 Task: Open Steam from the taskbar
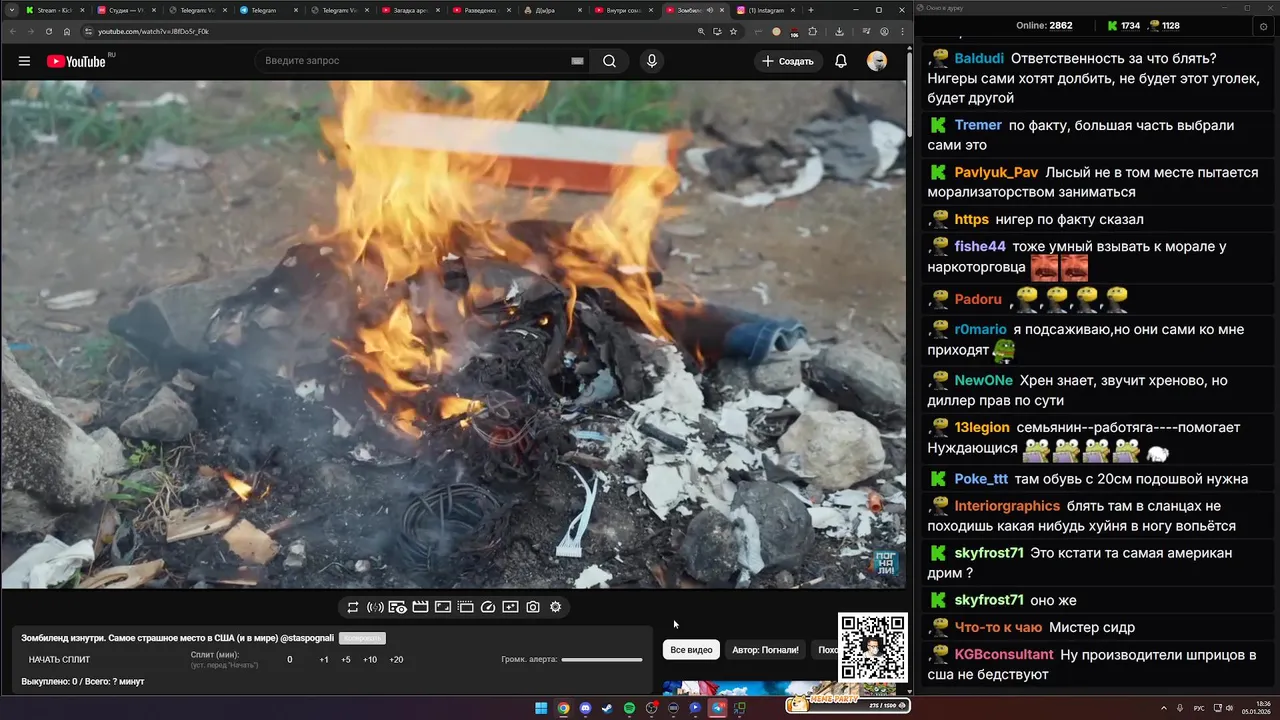607,708
